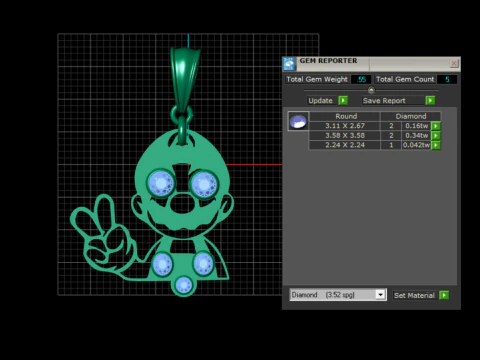Click green arrow for 0.34tw row
Image resolution: width=480 pixels, height=360 pixels.
(436, 136)
